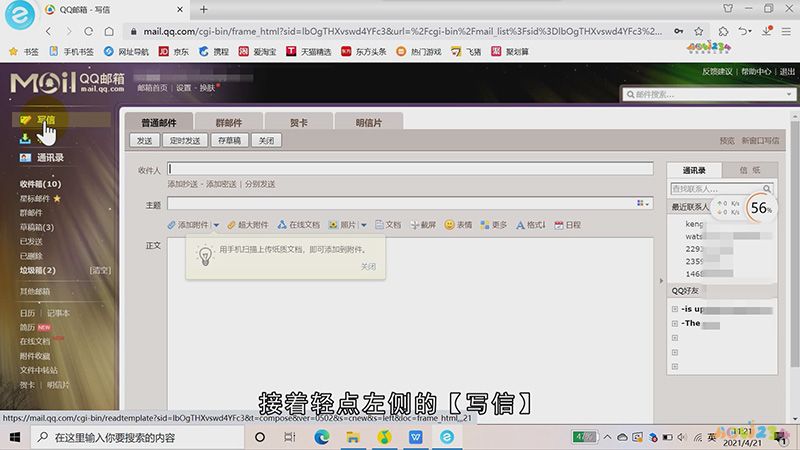
Task: Select the 通讯录 tab in right panel
Action: point(694,170)
